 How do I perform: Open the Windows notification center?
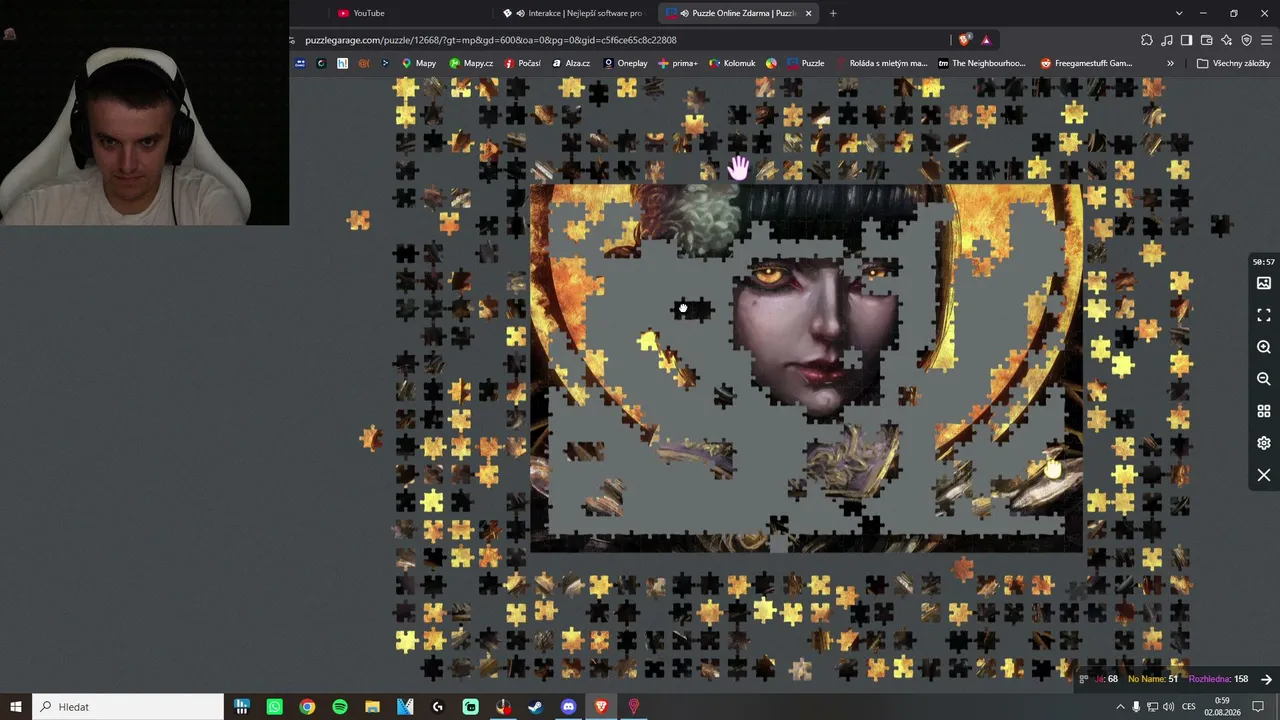1258,707
